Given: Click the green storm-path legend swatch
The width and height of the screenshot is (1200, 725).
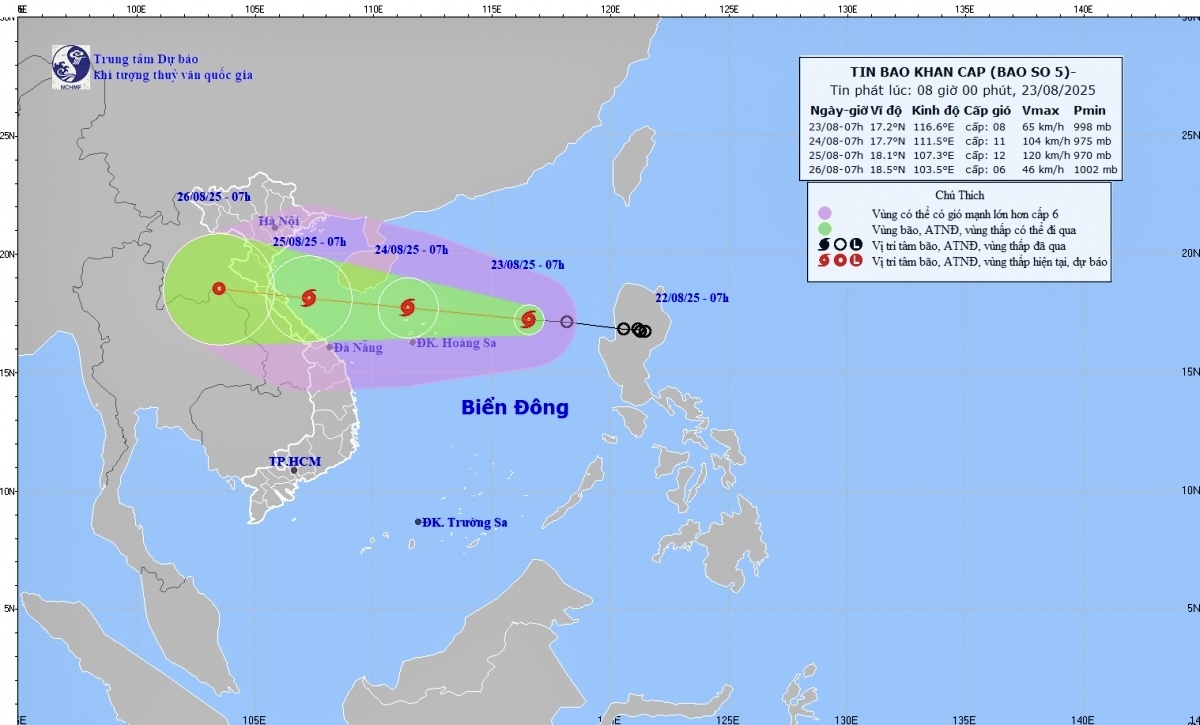Looking at the screenshot, I should click(x=825, y=228).
